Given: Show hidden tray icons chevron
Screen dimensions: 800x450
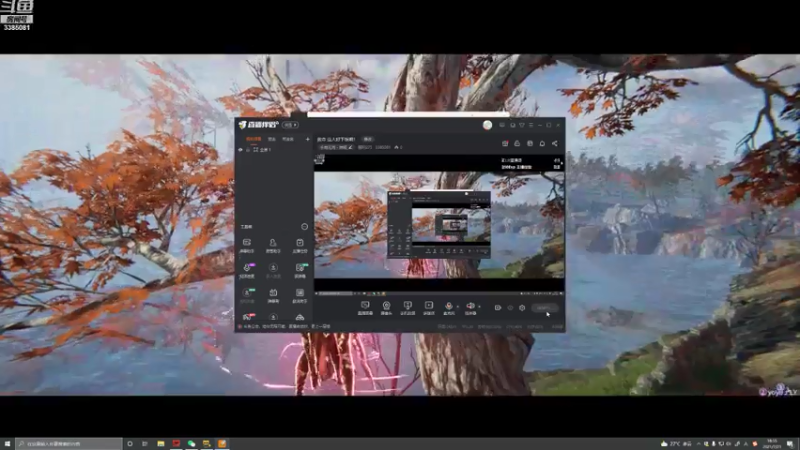Looking at the screenshot, I should pyautogui.click(x=698, y=444).
